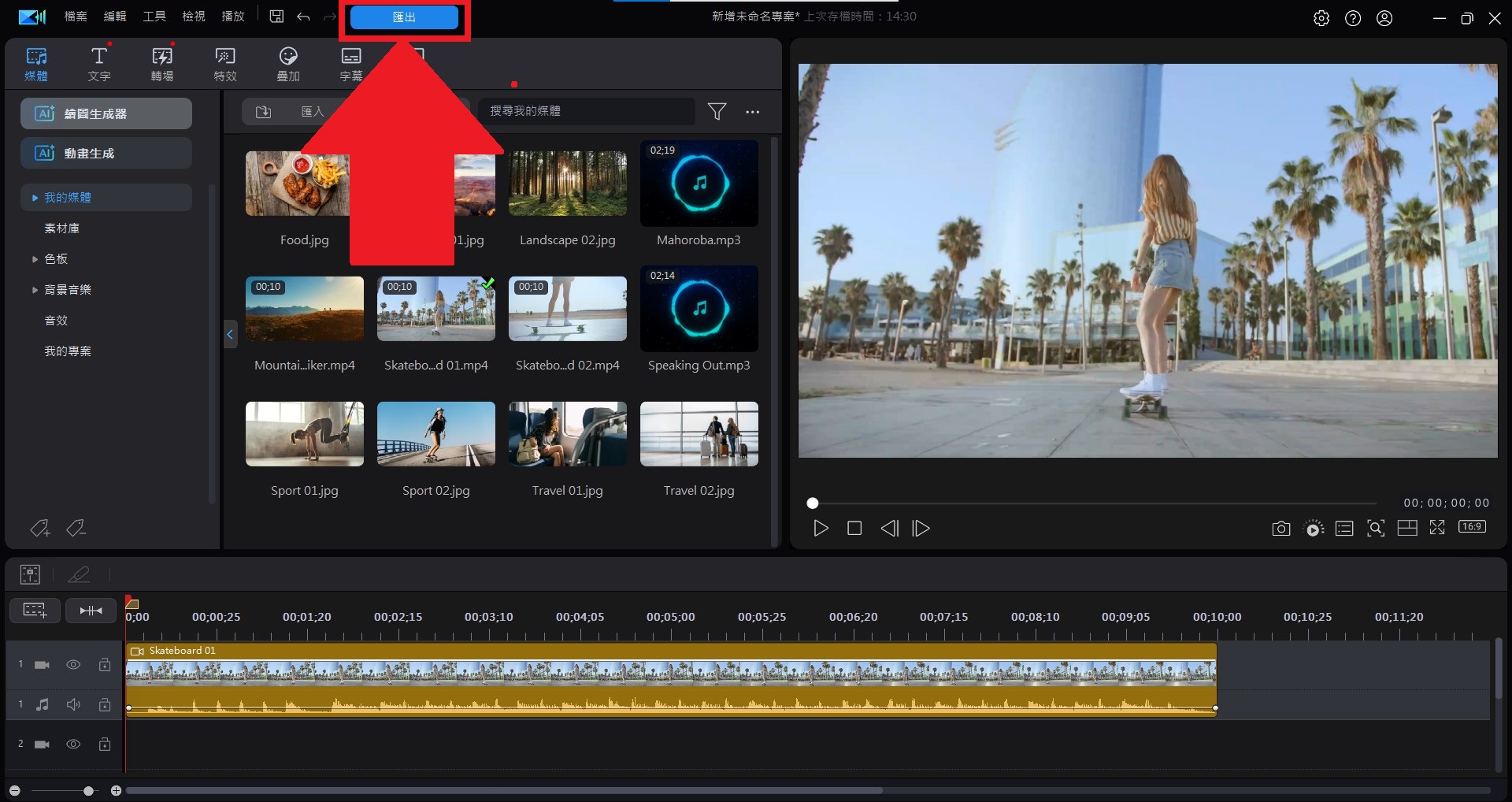Open the 特效 effects room
The image size is (1512, 802).
225,63
